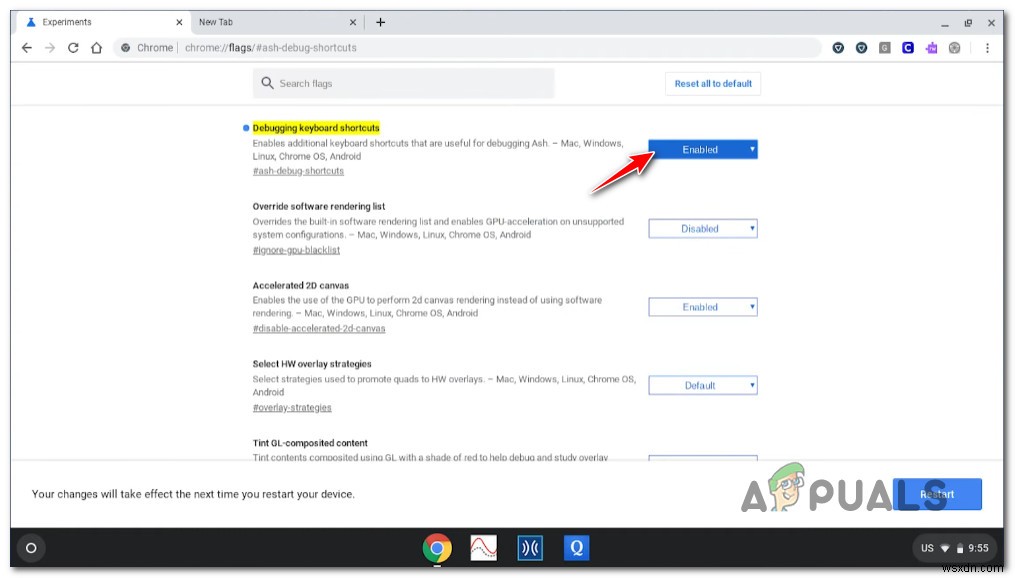Open Select HW overlay strategies Default dropdown
Screen dimensions: 1015x578
tap(703, 385)
